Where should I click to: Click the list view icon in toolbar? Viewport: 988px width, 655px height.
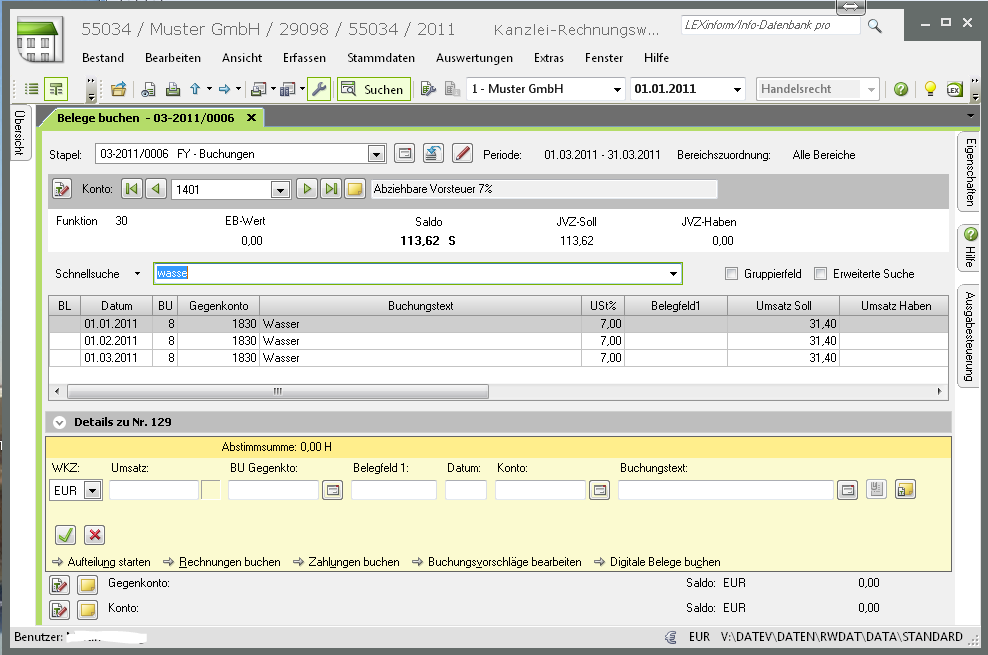tap(31, 89)
